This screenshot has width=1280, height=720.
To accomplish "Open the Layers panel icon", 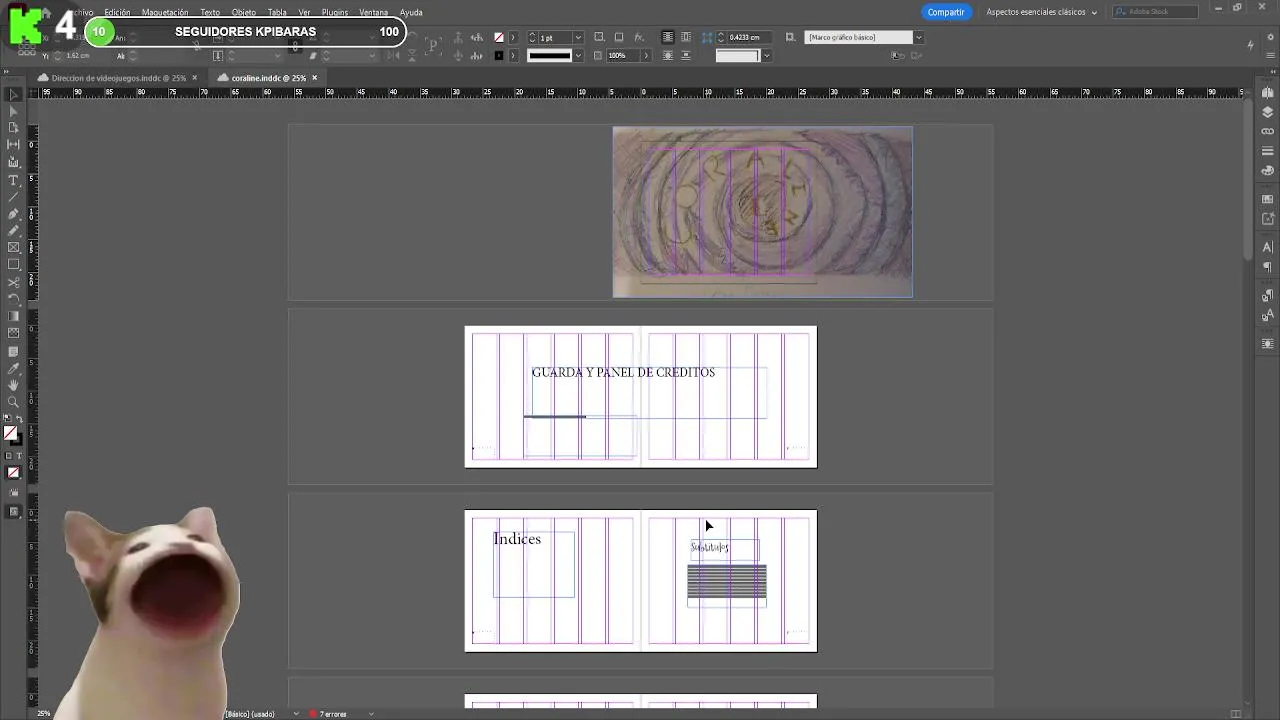I will click(1268, 112).
